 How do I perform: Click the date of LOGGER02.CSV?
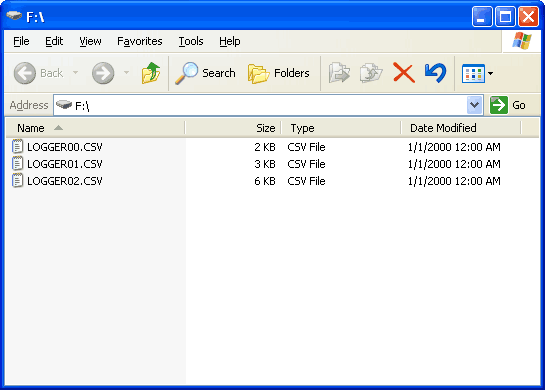[454, 181]
